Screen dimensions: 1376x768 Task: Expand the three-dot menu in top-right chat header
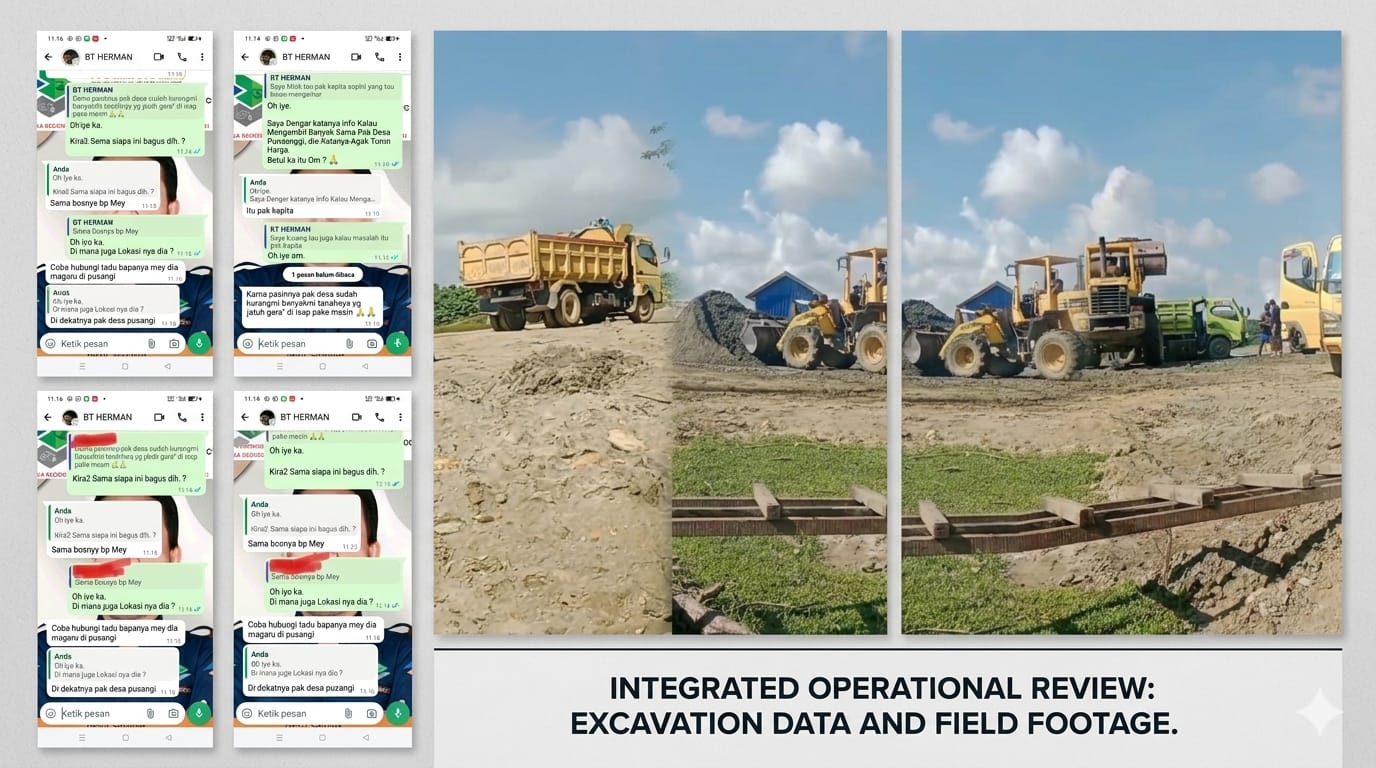(x=400, y=57)
